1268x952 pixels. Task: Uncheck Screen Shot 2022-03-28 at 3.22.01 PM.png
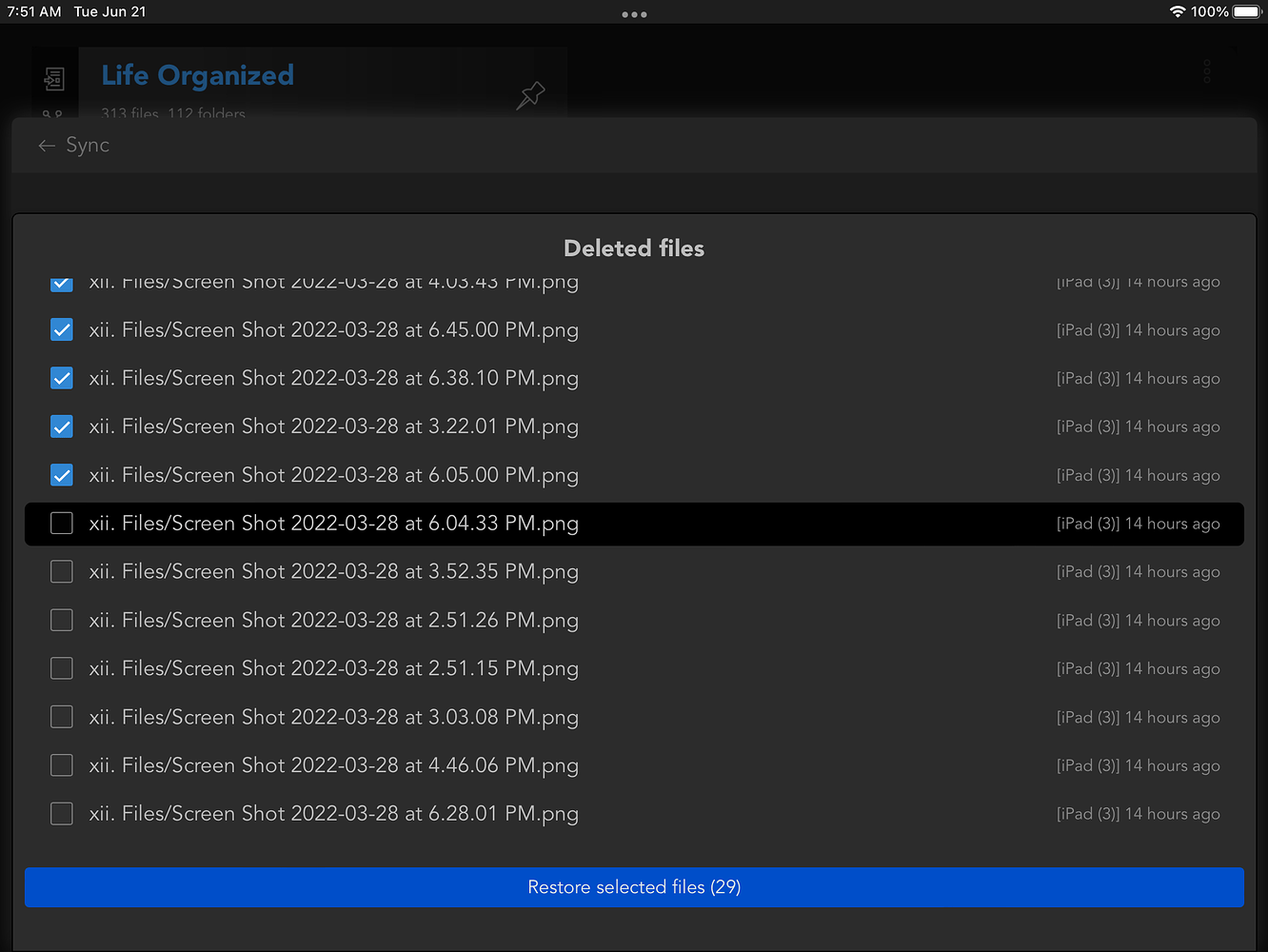pos(61,426)
